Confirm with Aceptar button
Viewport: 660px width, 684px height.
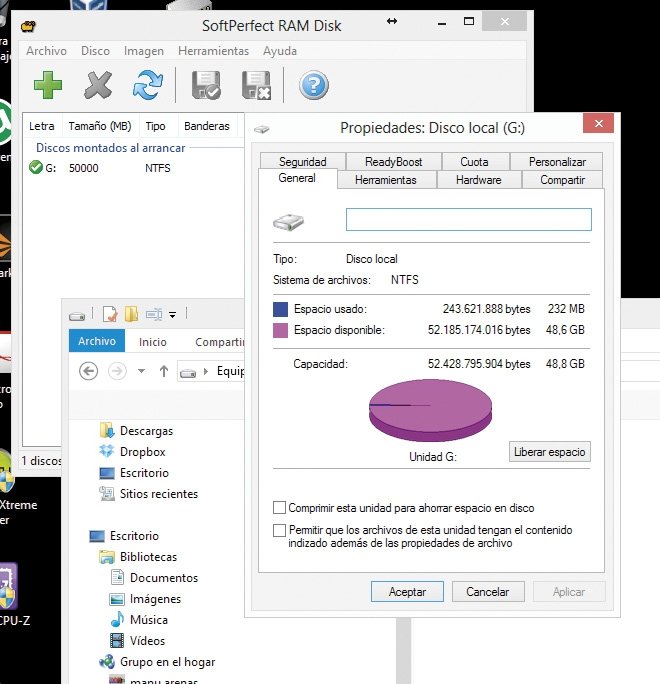pos(407,592)
